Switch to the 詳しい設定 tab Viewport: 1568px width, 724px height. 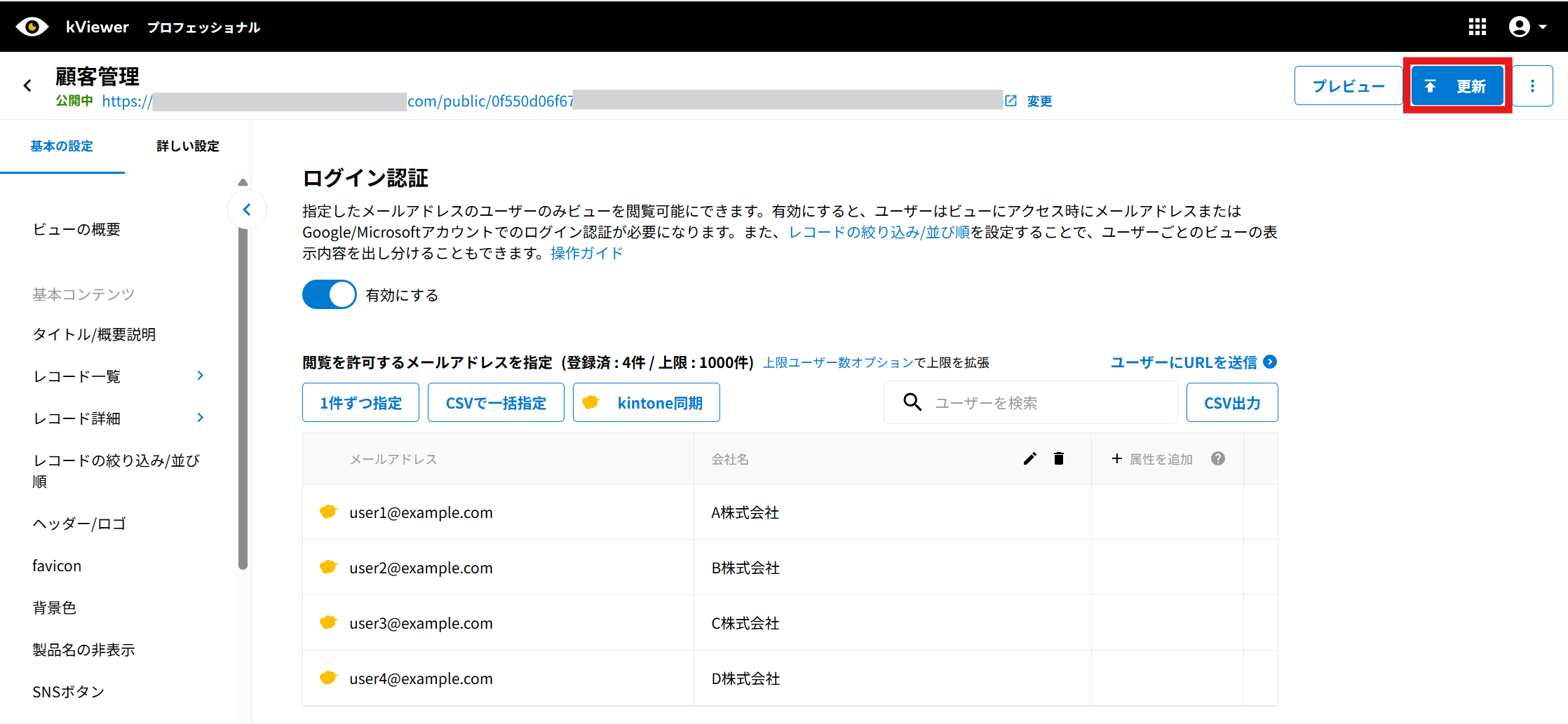[x=187, y=146]
